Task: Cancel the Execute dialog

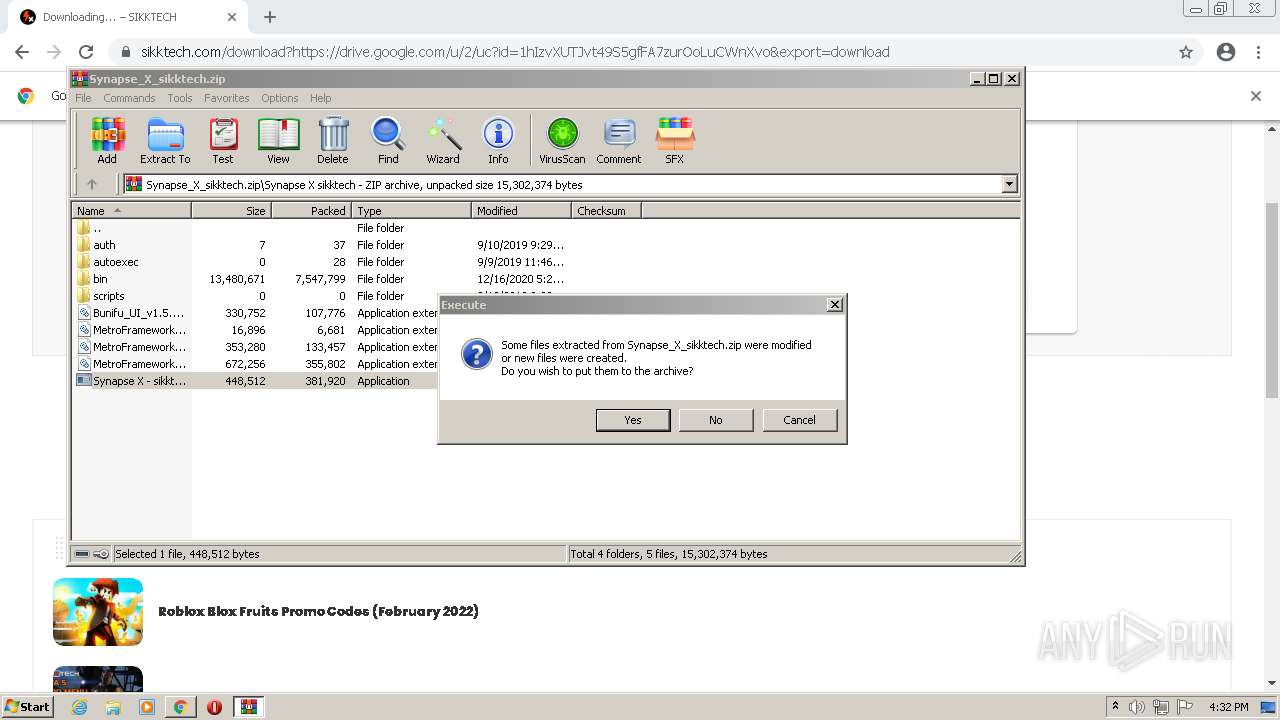Action: pos(799,420)
